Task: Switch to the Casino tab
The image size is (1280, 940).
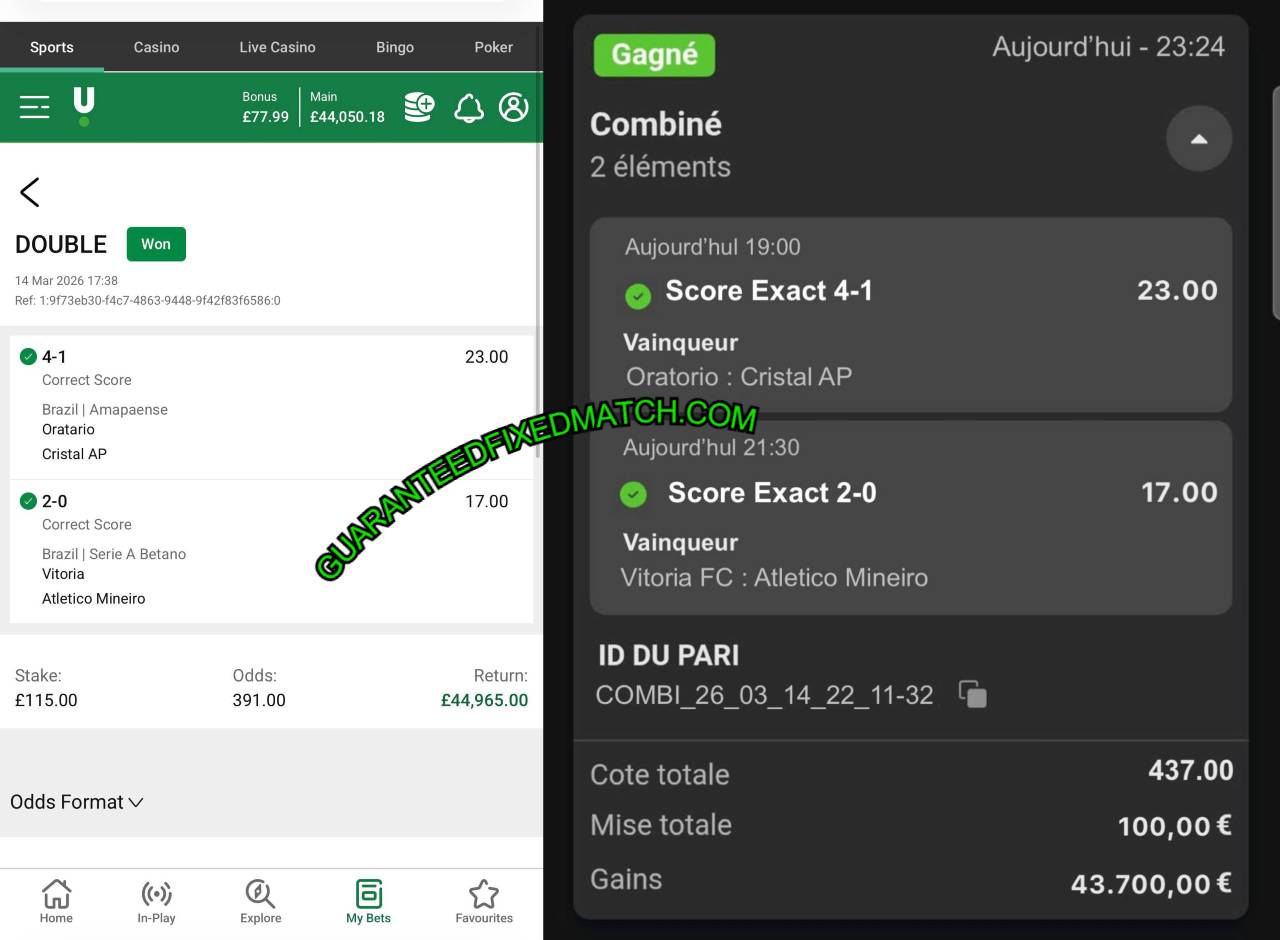Action: coord(157,47)
